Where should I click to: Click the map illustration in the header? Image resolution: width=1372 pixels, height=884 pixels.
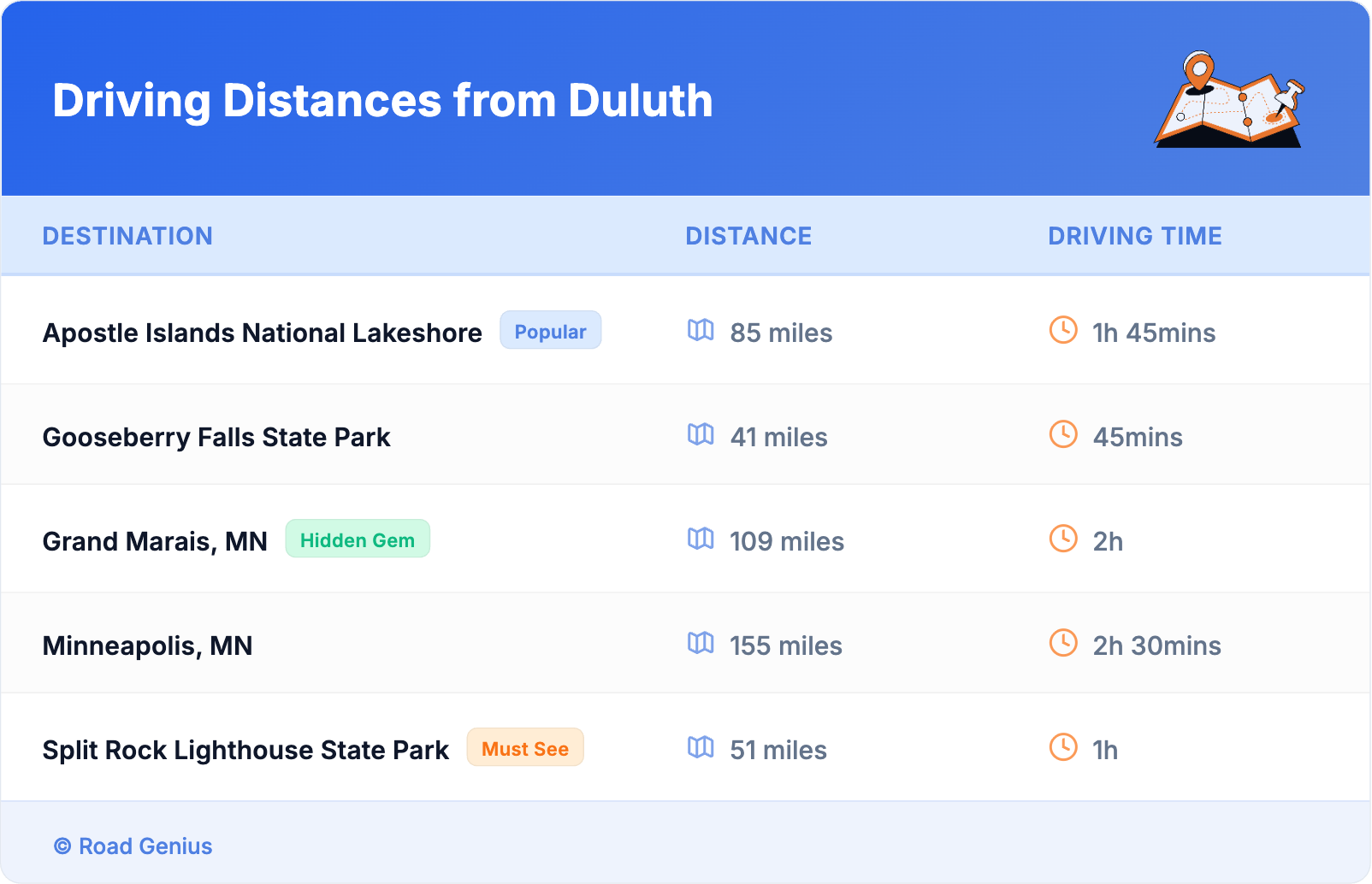[x=1229, y=100]
